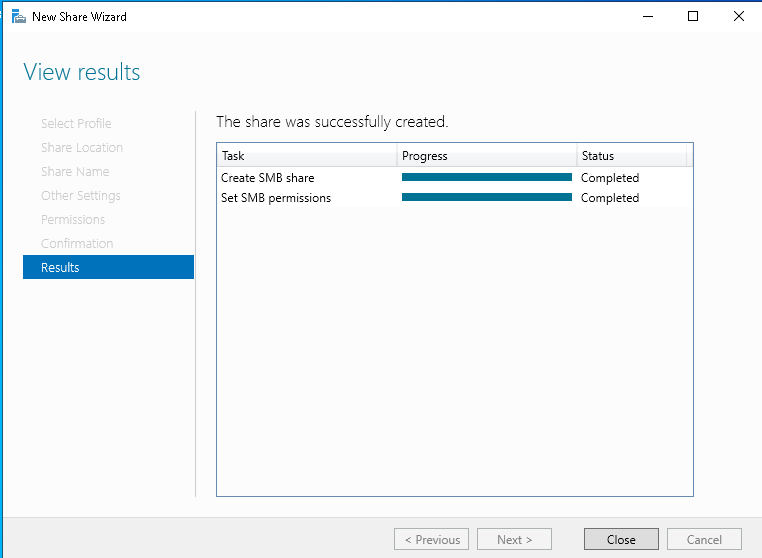Select the Results step in the sidebar
The width and height of the screenshot is (762, 558).
click(108, 267)
